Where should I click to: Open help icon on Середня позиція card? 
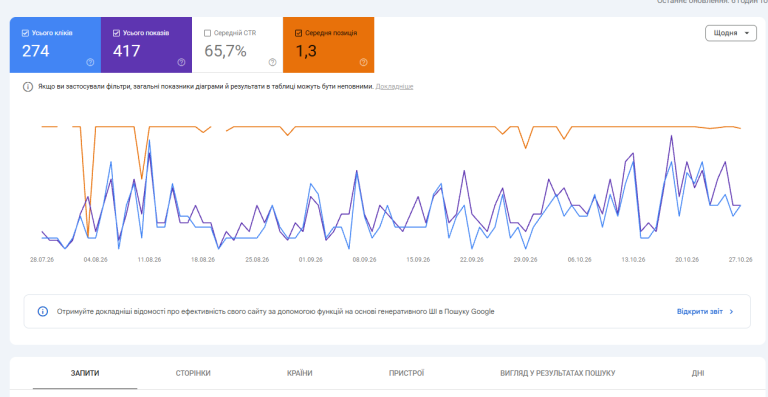tap(363, 62)
